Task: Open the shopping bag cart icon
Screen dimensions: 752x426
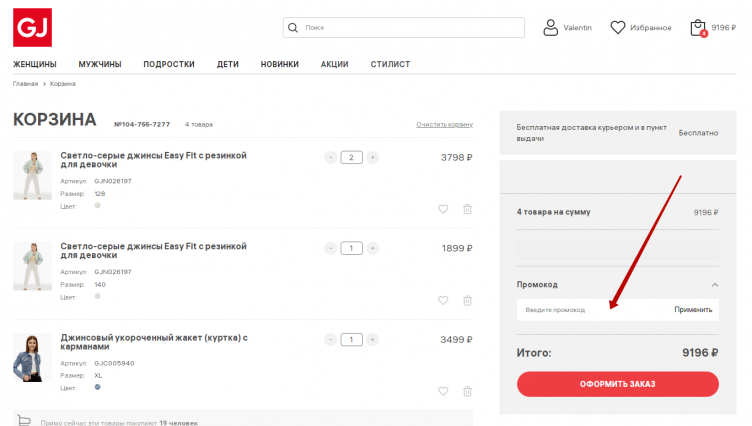Action: [698, 28]
